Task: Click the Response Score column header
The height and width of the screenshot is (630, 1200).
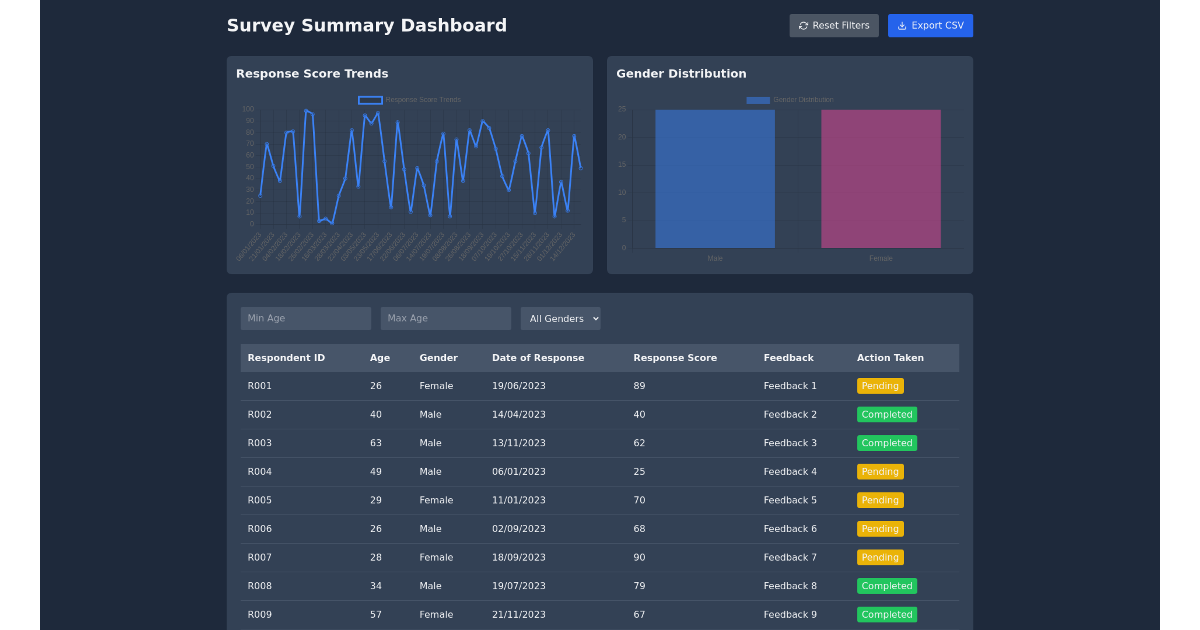Action: click(675, 358)
